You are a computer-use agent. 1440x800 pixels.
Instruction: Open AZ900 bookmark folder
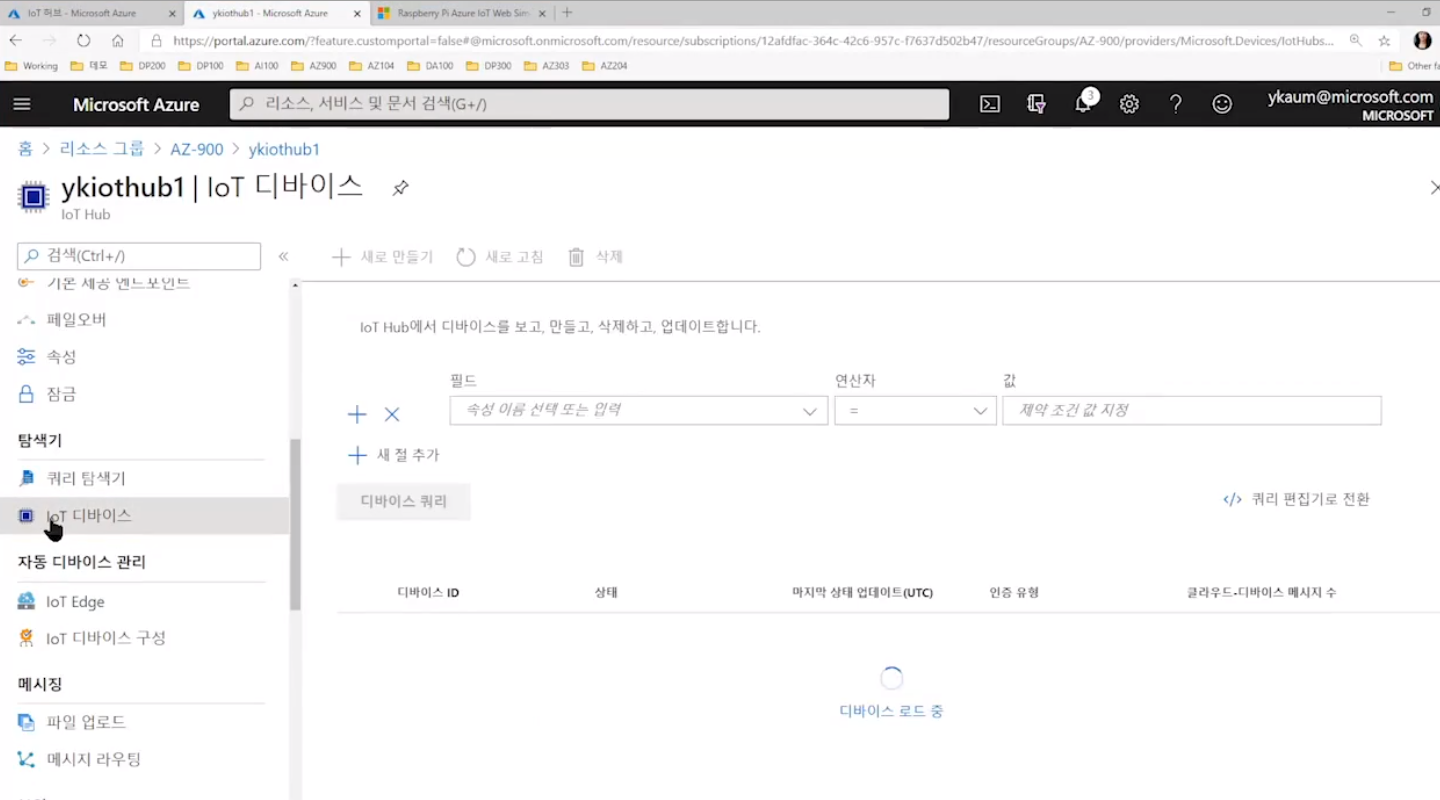click(314, 66)
